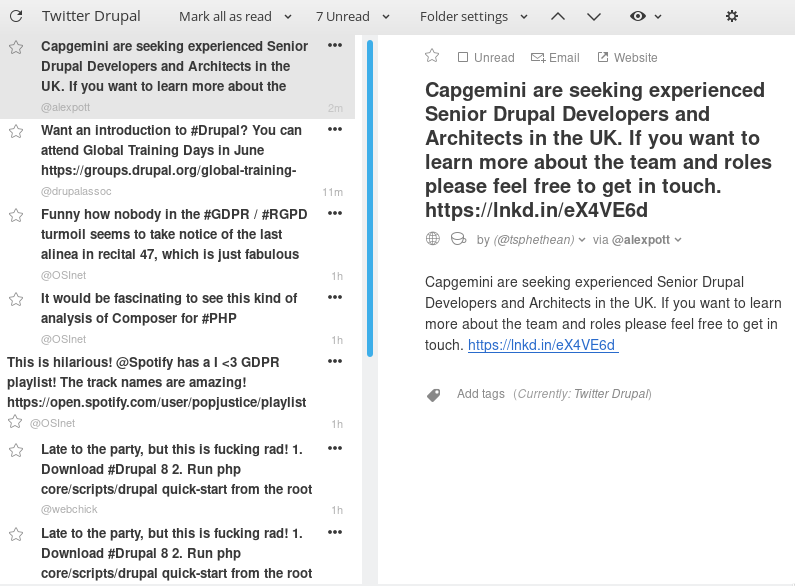The image size is (795, 586).
Task: Go to next article with down arrow
Action: [594, 17]
